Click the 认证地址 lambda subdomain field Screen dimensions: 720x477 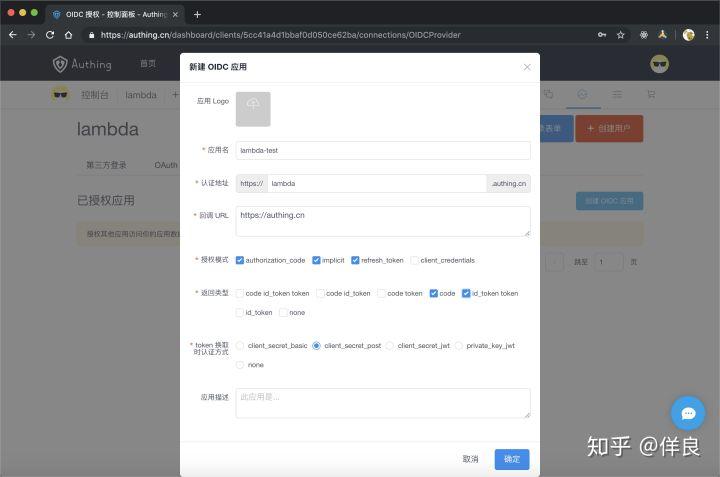pos(377,184)
